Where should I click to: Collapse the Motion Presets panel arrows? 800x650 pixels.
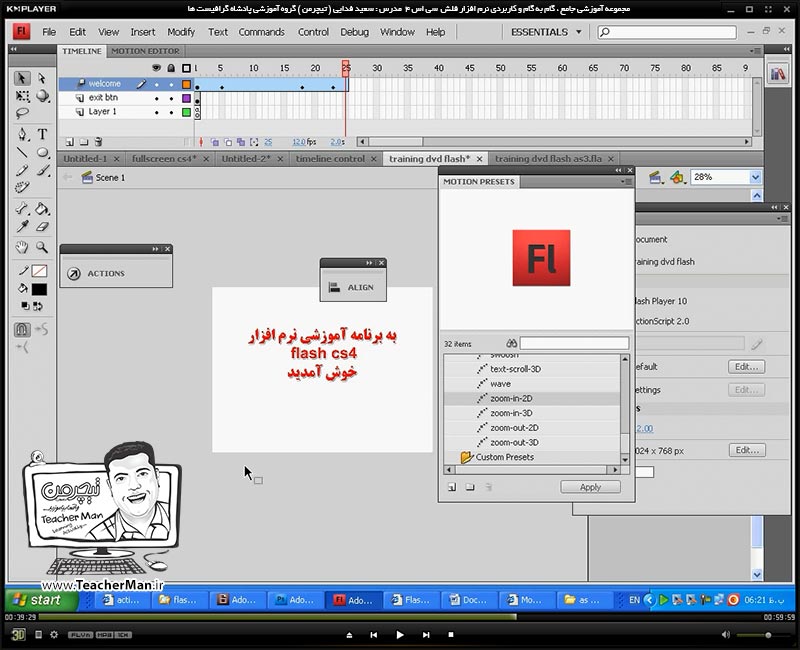[619, 170]
